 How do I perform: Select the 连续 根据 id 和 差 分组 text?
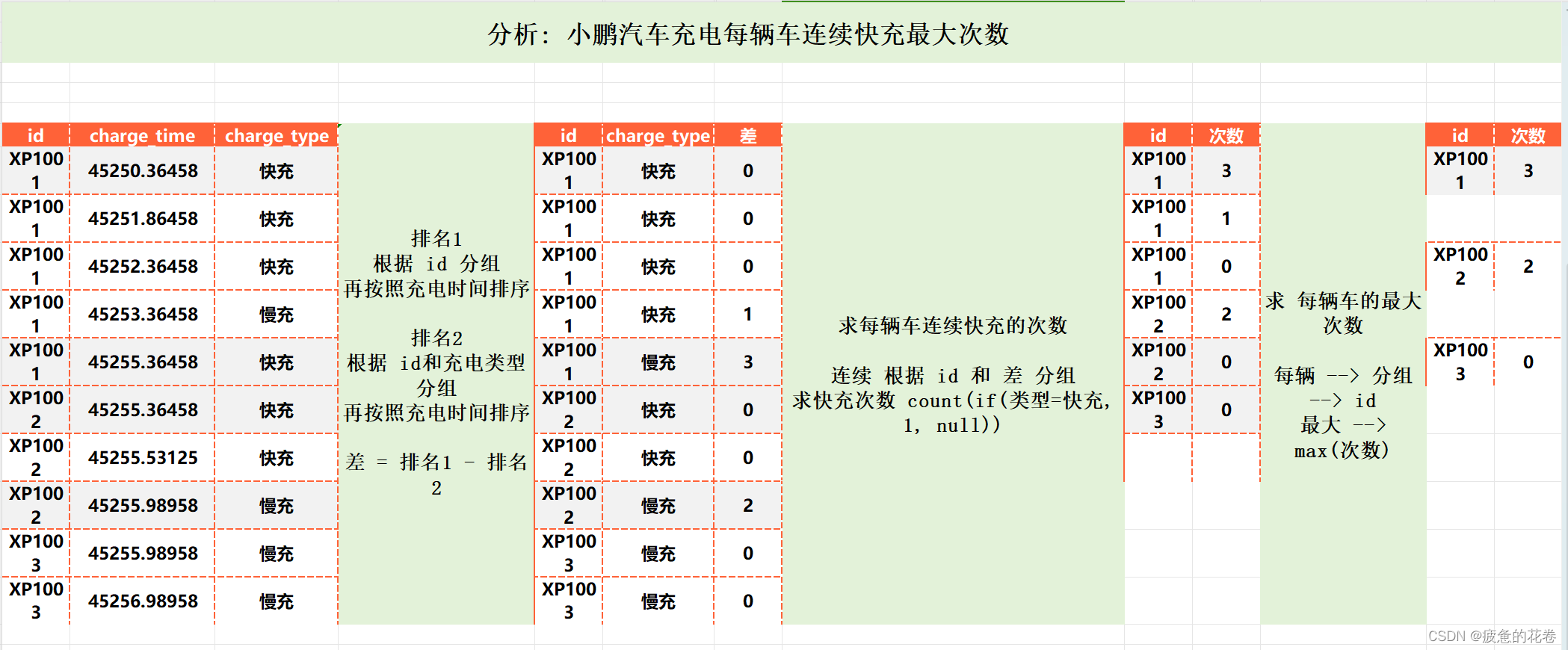(x=953, y=375)
